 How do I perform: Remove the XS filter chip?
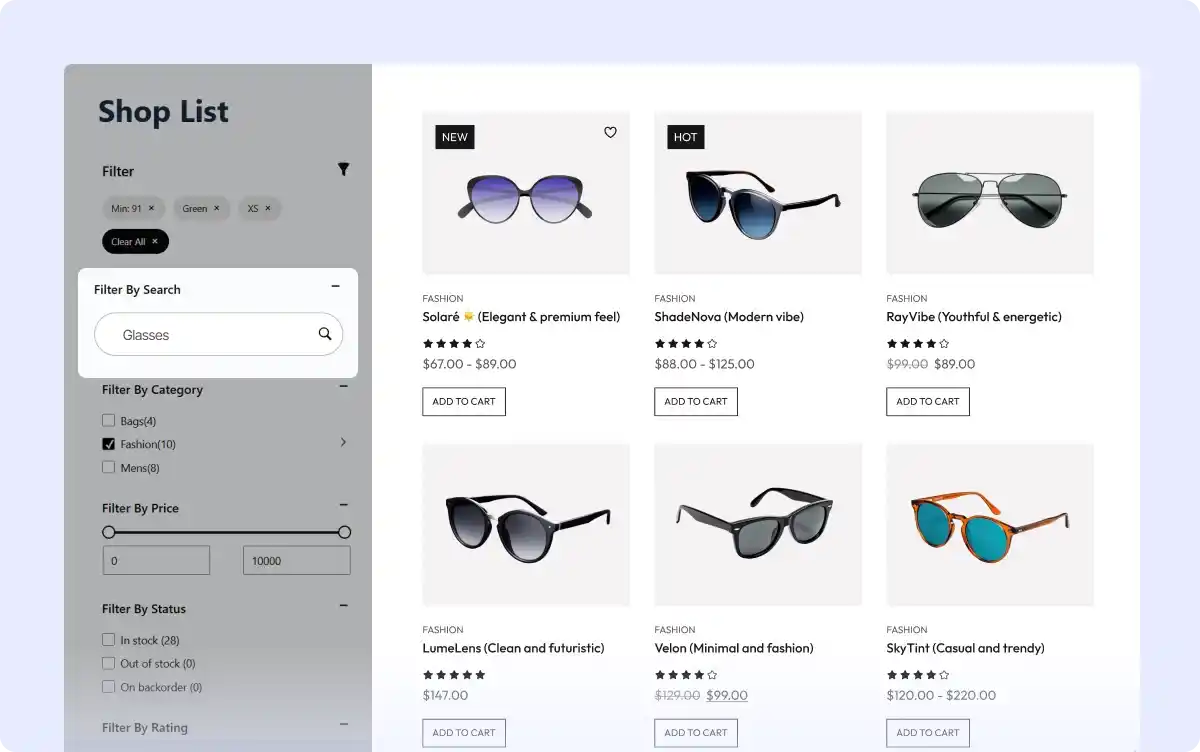268,209
